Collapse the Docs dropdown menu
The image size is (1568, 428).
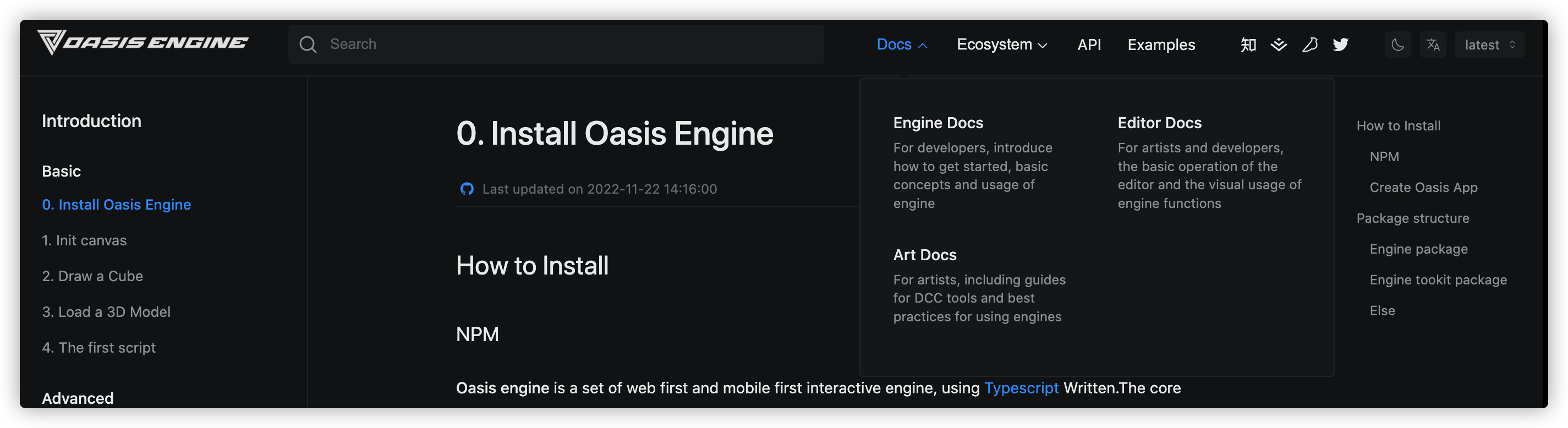coord(902,45)
